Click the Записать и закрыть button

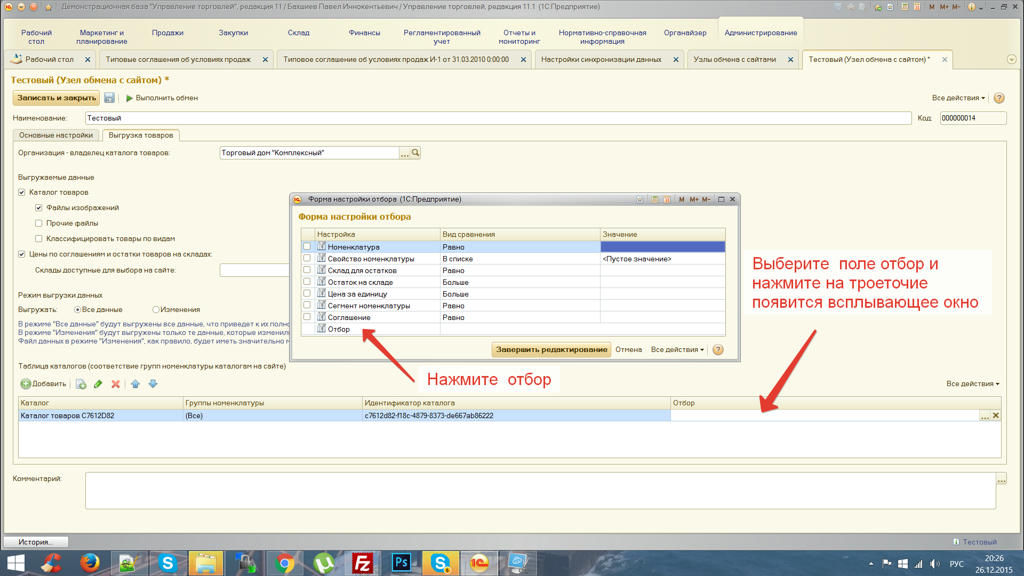(56, 98)
